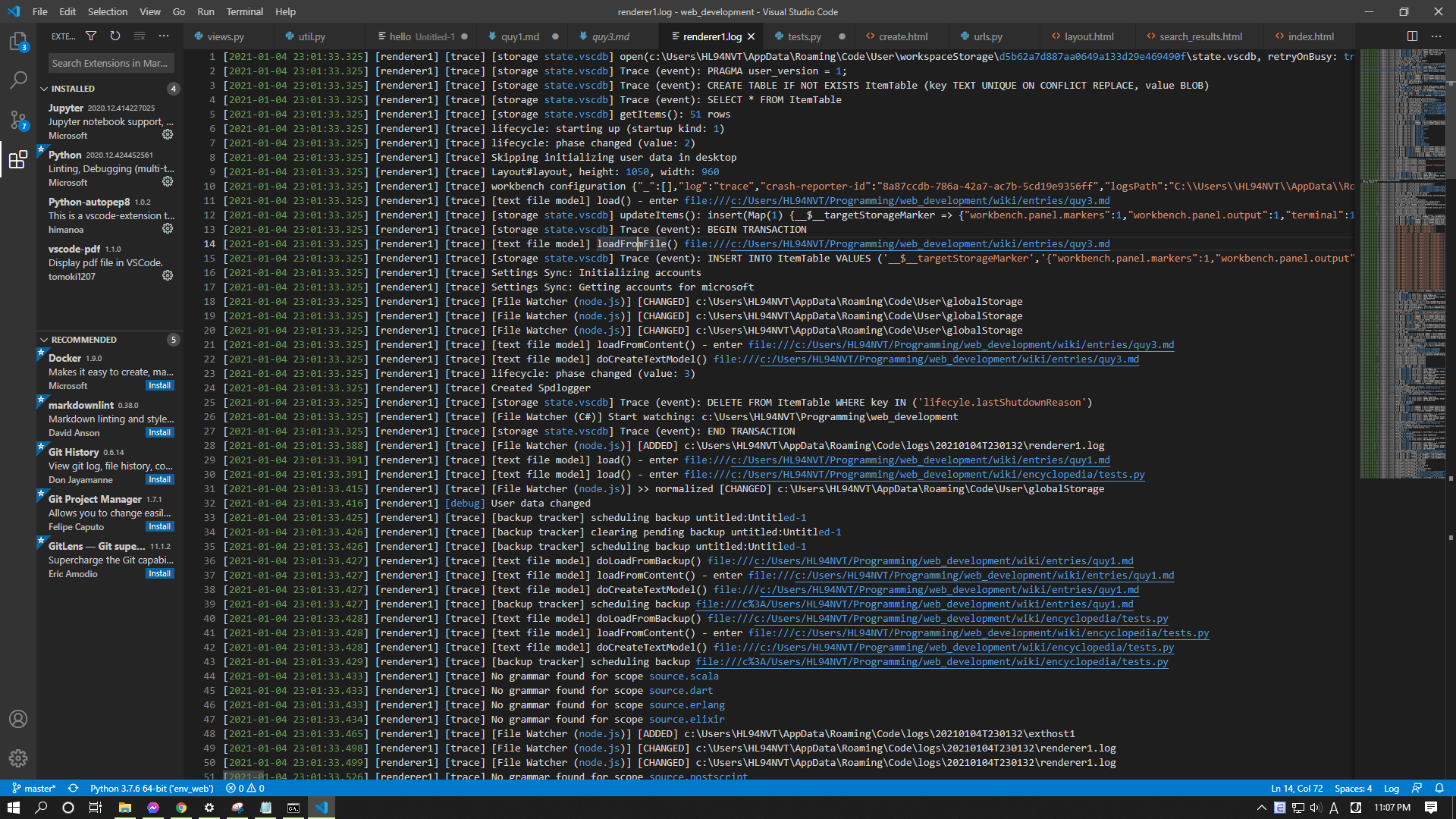1456x819 pixels.
Task: Open the Python extension manage gear
Action: (168, 181)
